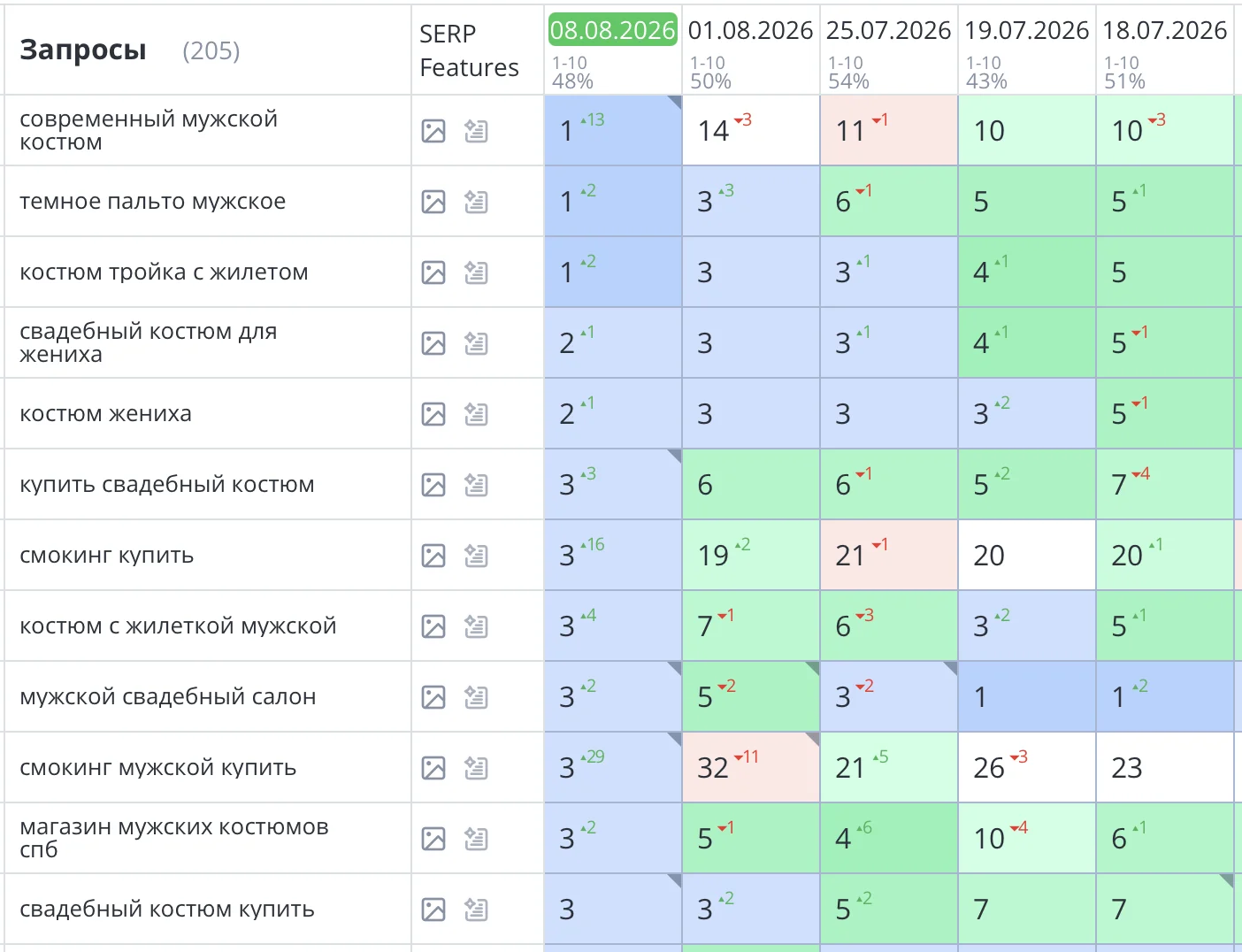Select position 32 for смокинг мужской купить on 01.08.2026
Screen dimensions: 1242x952
point(751,767)
